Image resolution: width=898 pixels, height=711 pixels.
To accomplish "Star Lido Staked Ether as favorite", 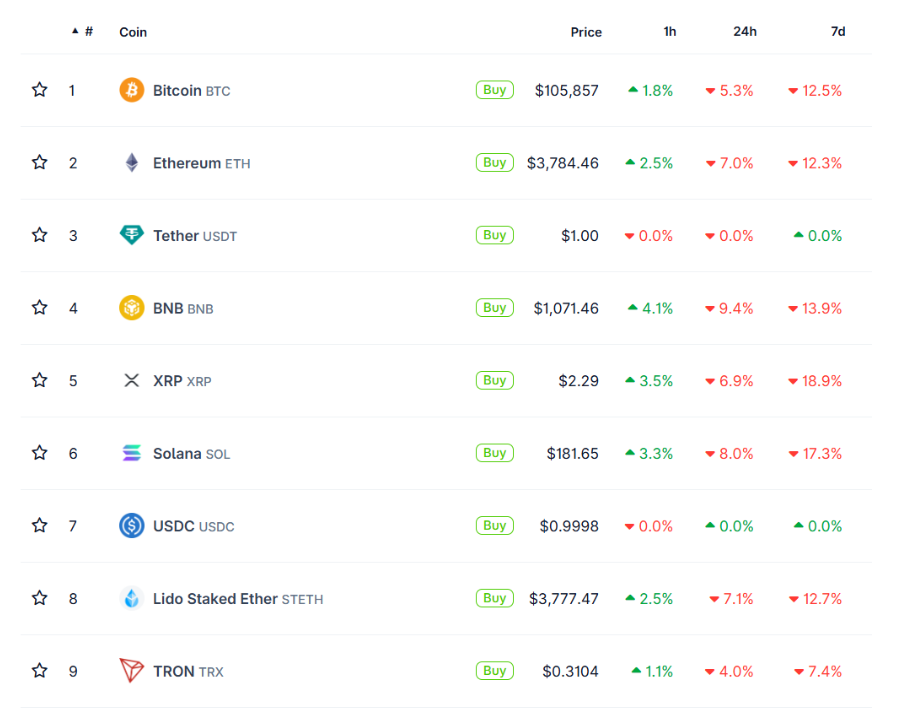I will coord(40,598).
